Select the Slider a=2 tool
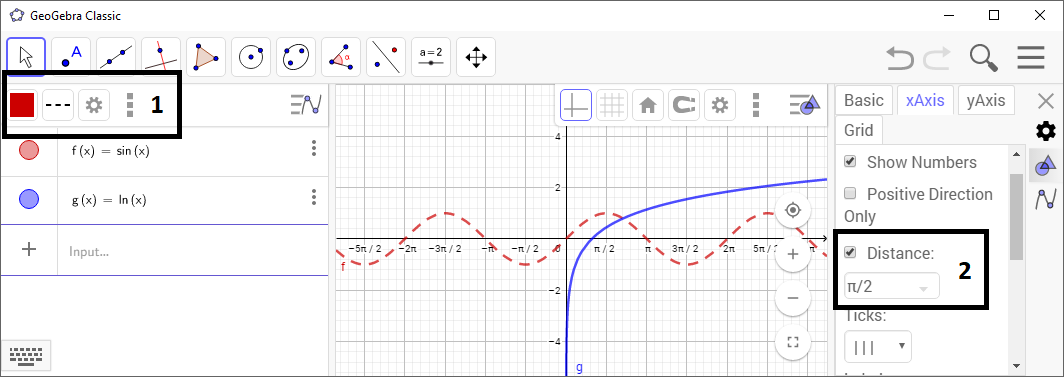This screenshot has height=377, width=1064. tap(431, 57)
